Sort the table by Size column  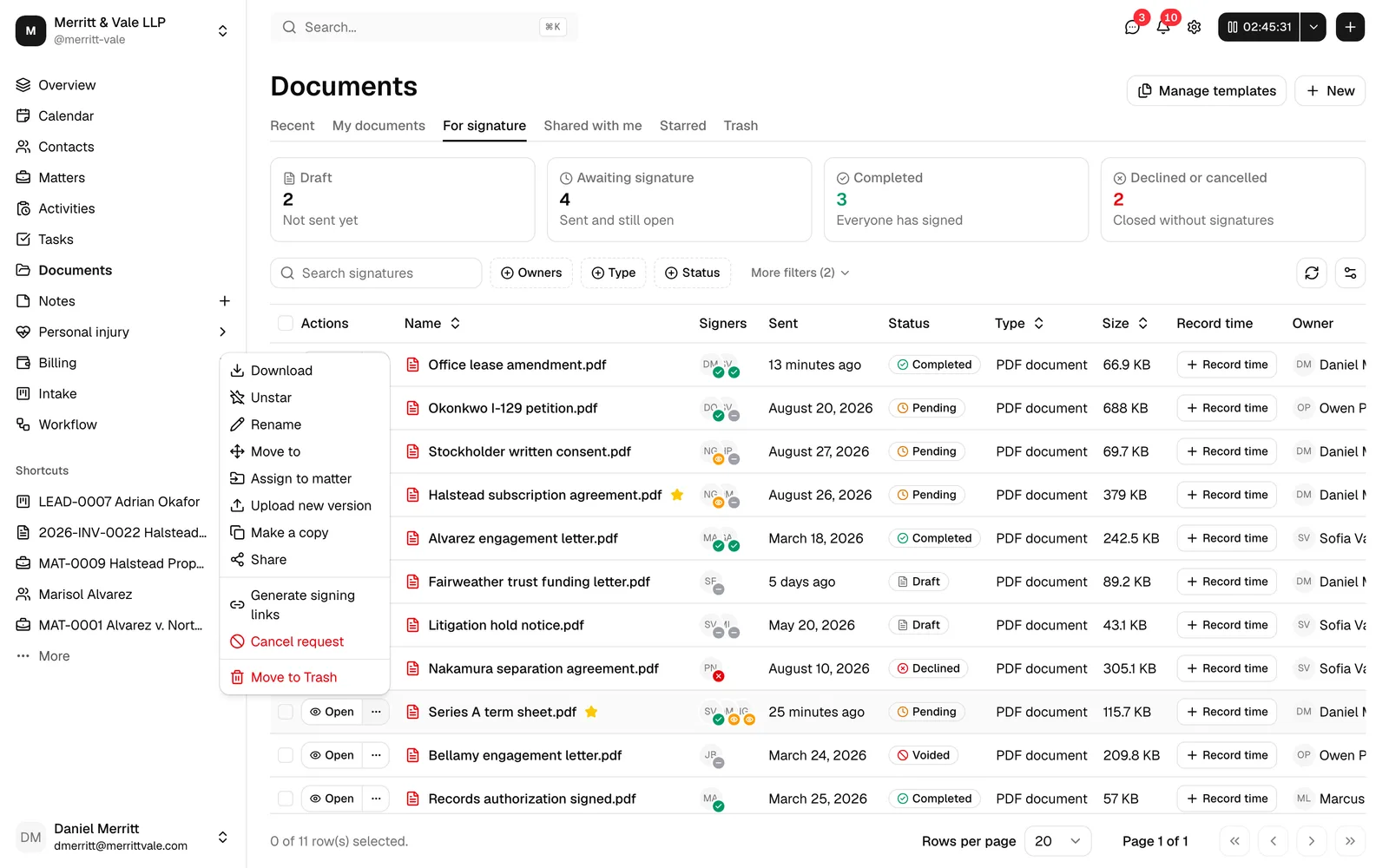[1125, 323]
